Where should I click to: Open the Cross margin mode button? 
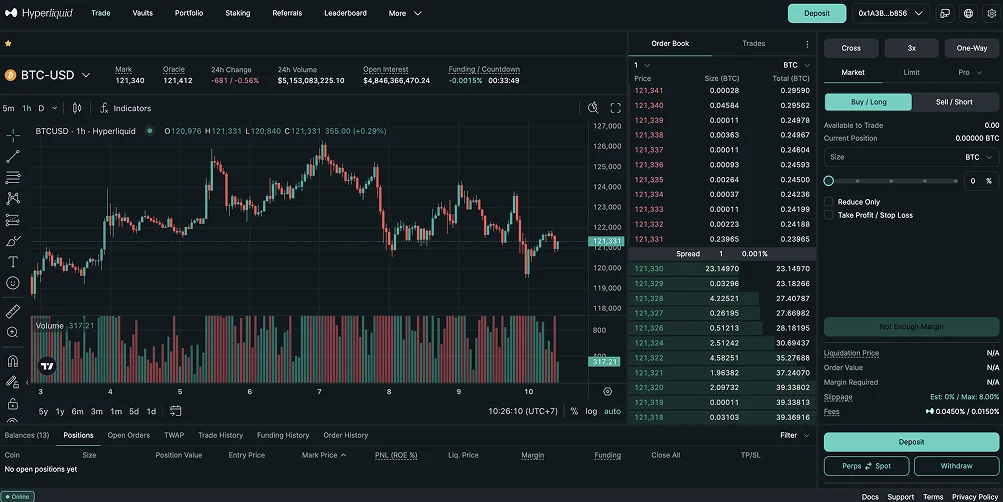point(851,48)
